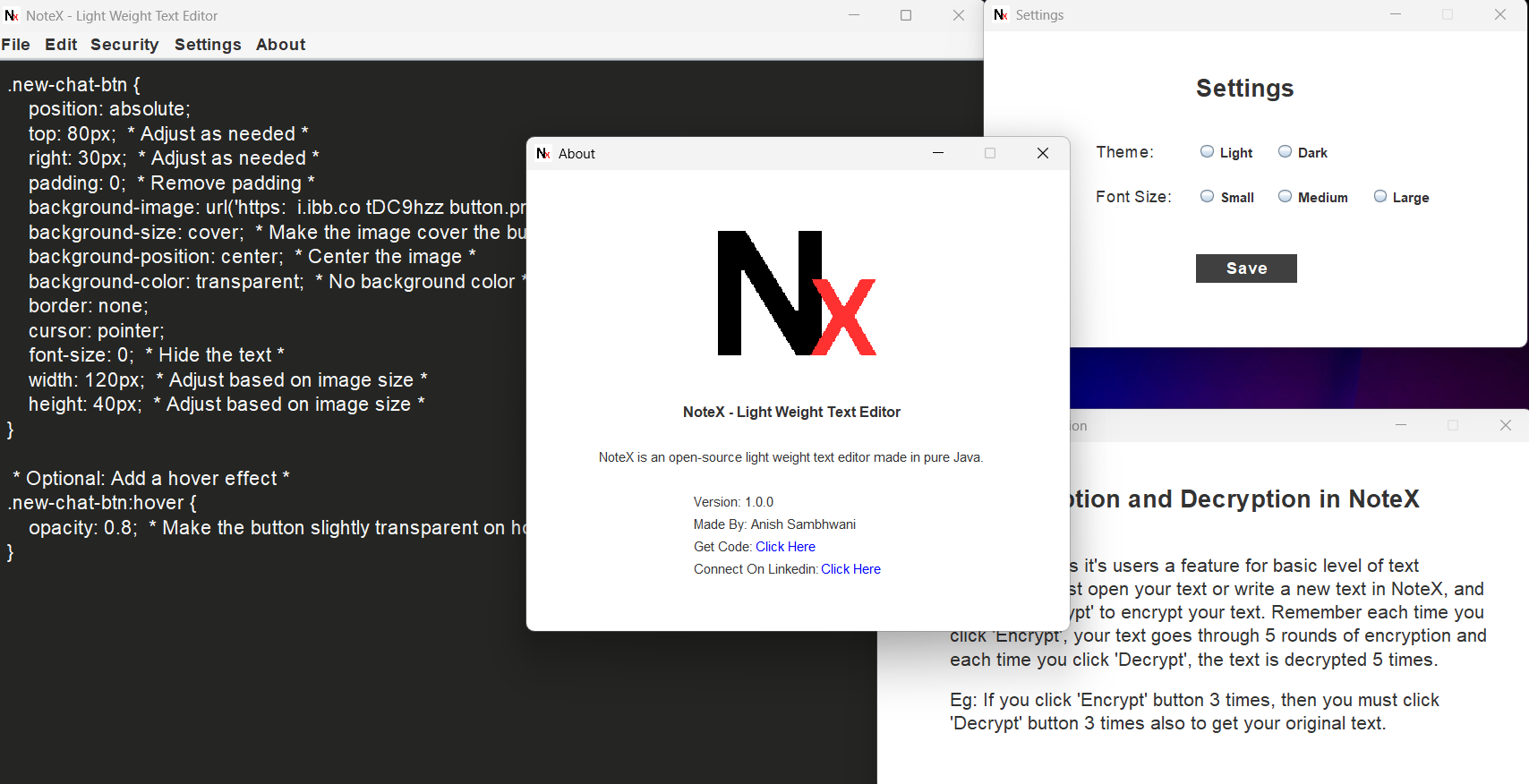Maximize the NoteX main editor window
The height and width of the screenshot is (784, 1529).
[x=906, y=15]
